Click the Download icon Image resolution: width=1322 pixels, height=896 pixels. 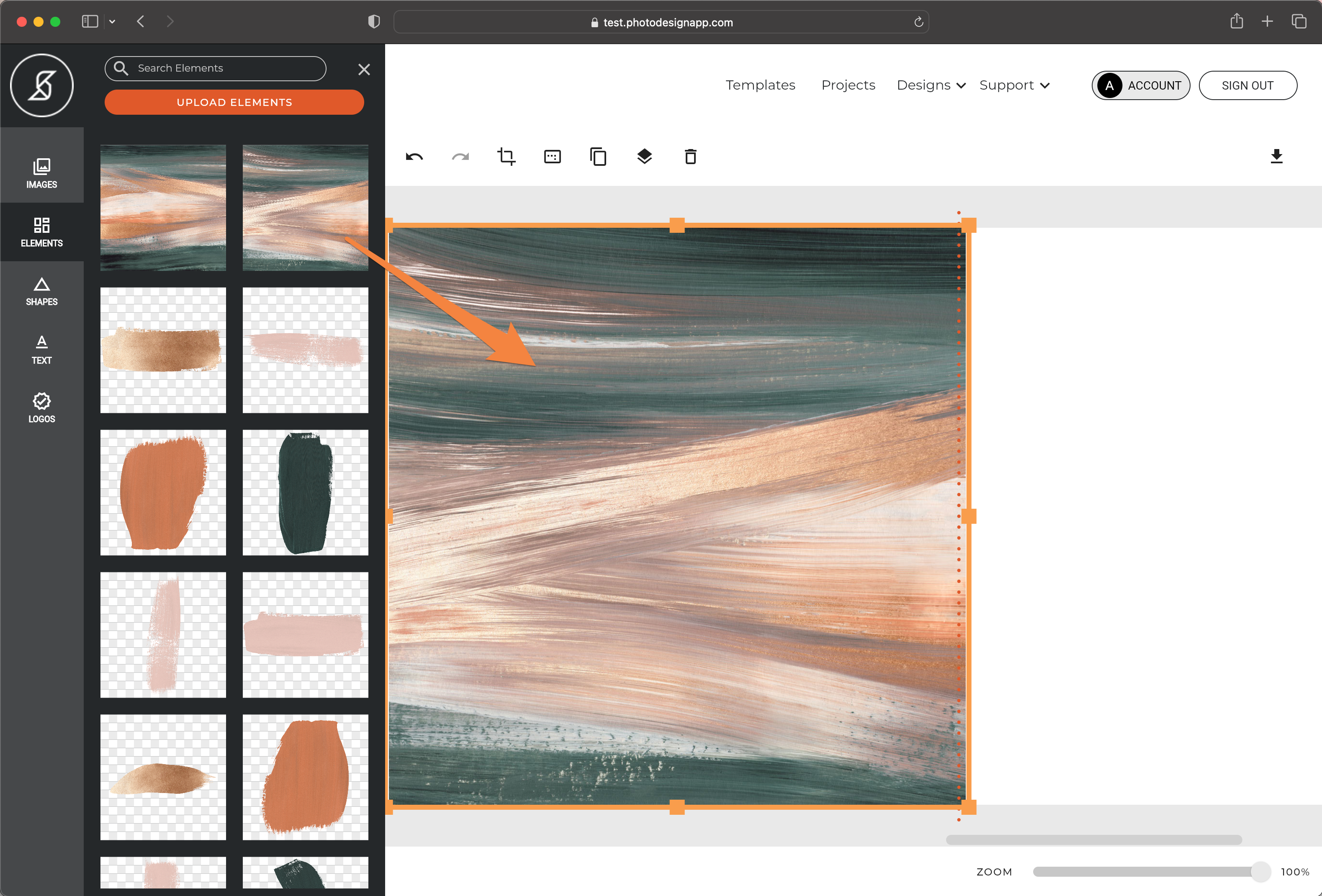1276,157
